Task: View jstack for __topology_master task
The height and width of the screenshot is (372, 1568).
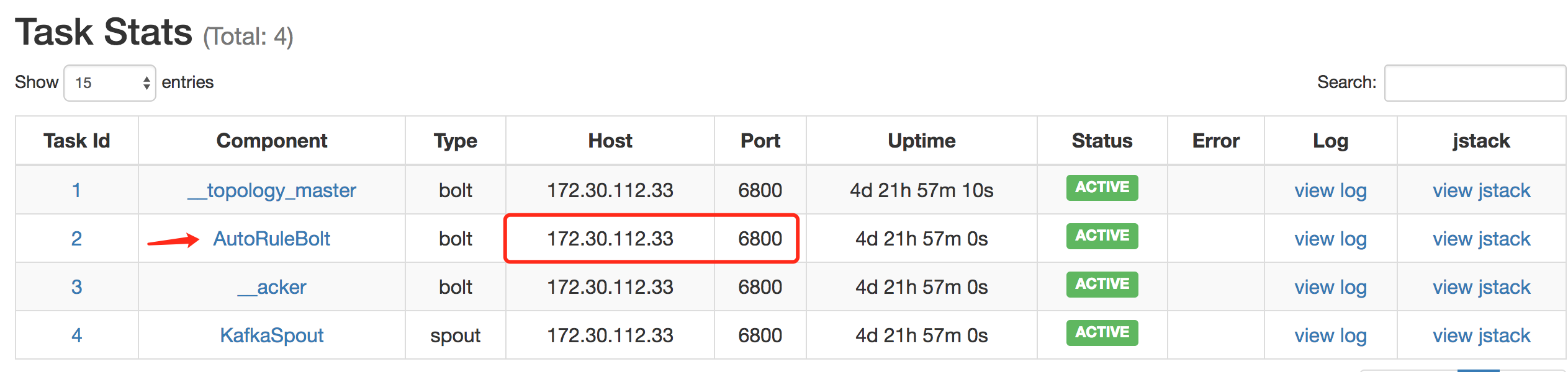Action: coord(1481,190)
